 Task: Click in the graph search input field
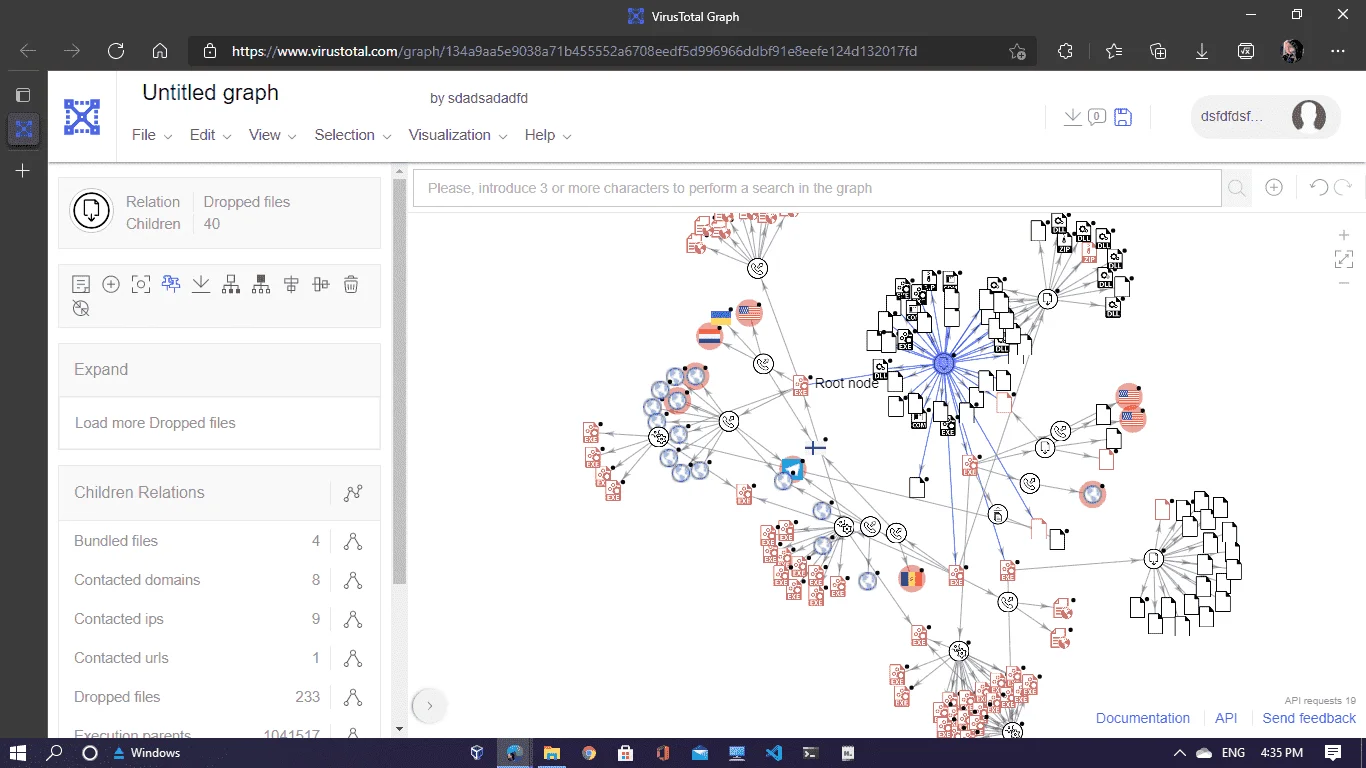pos(817,188)
